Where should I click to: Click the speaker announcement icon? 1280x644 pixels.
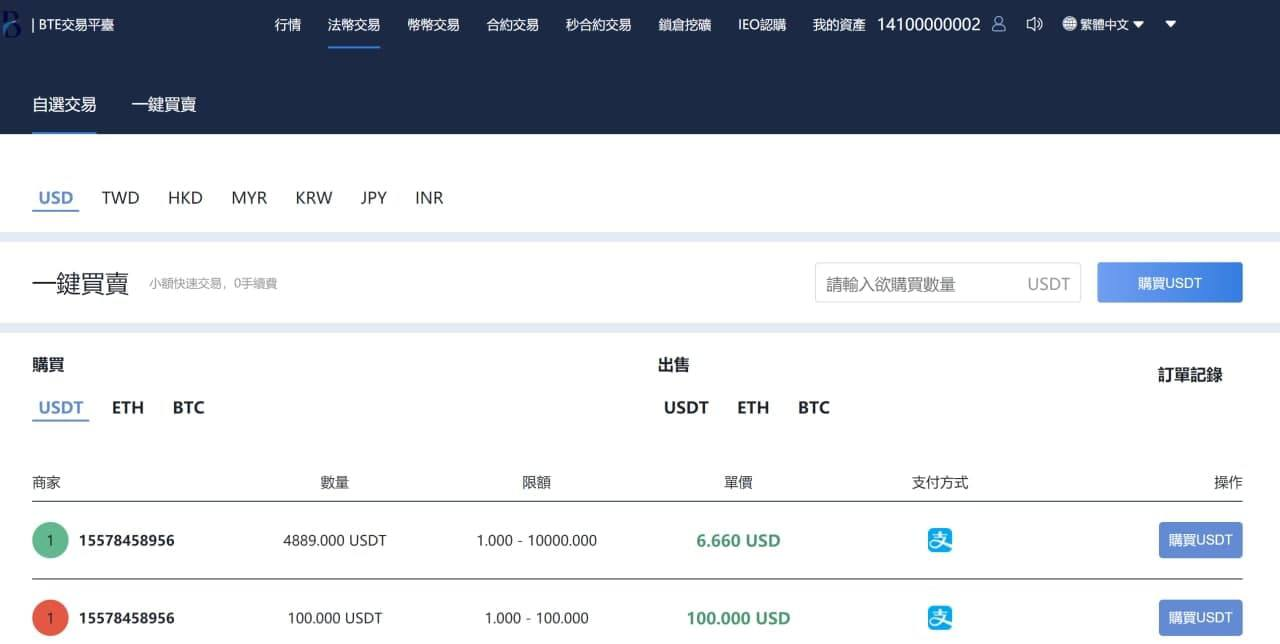tap(1035, 24)
